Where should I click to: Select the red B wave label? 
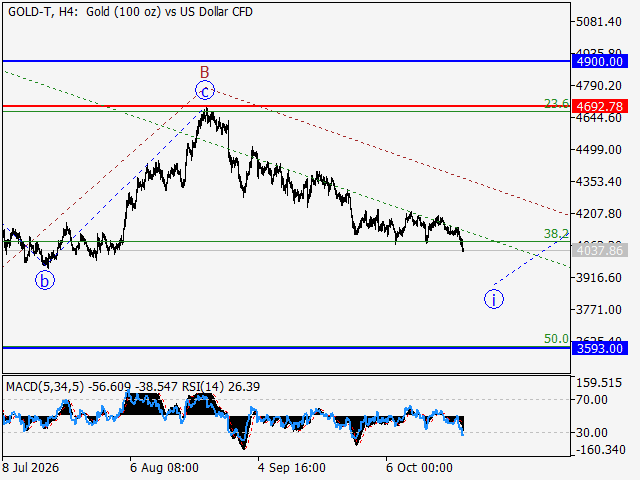click(x=204, y=72)
